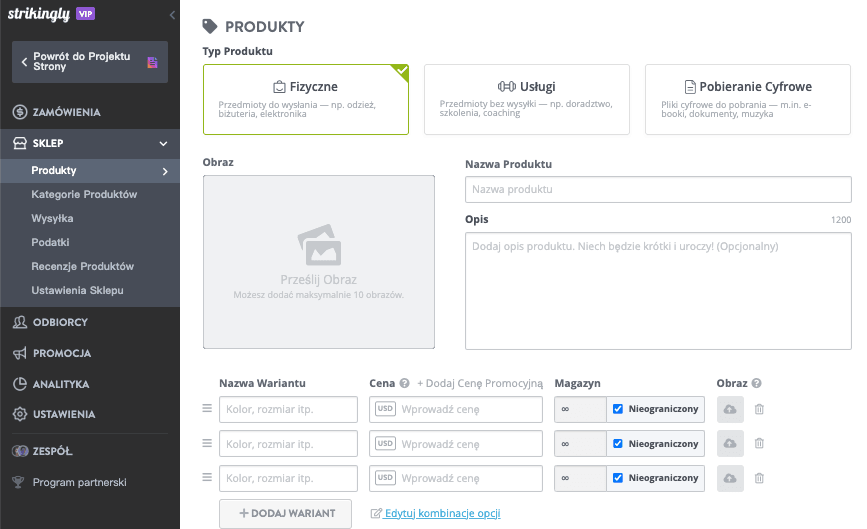Collapse the sidebar with top chevron icon
This screenshot has width=867, height=529.
(171, 16)
